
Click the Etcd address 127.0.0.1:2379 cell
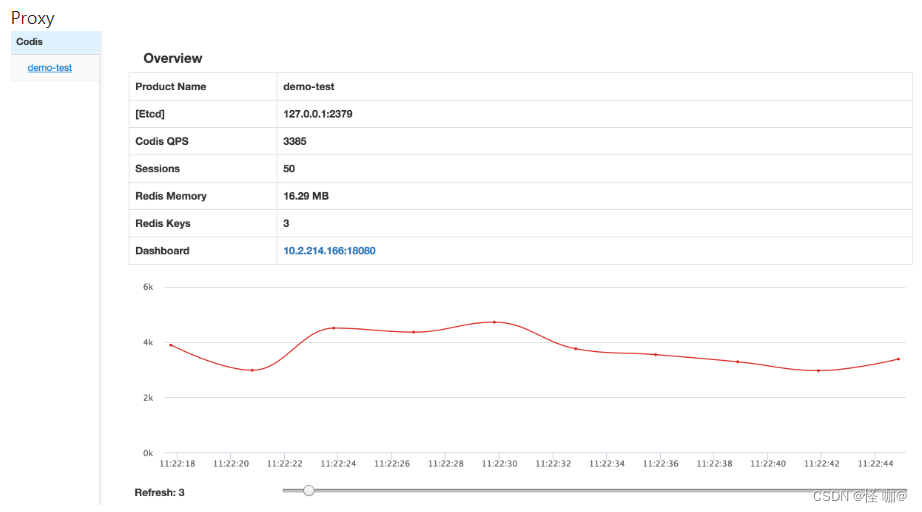317,114
